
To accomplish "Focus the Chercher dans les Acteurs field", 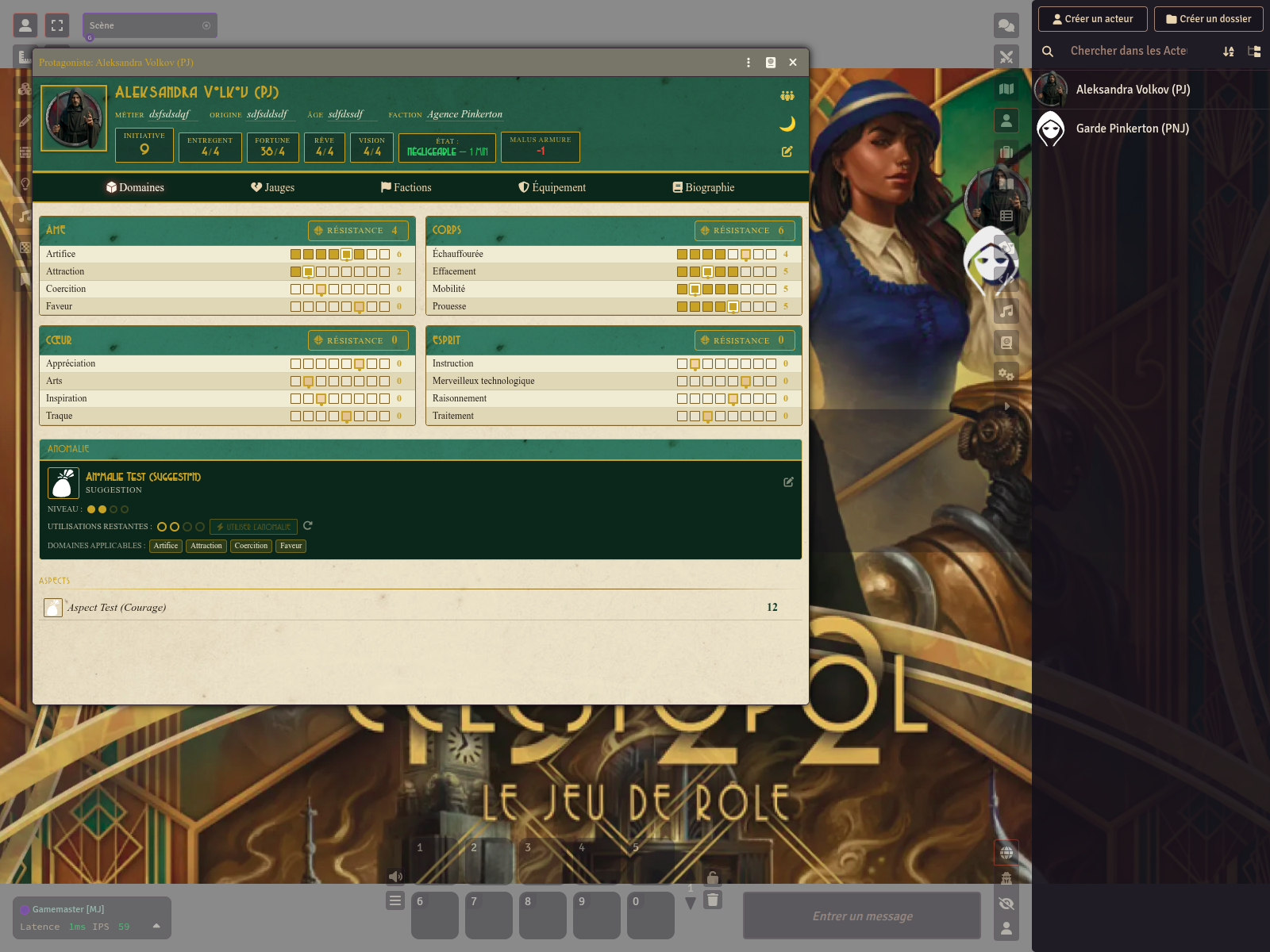I will pyautogui.click(x=1128, y=51).
